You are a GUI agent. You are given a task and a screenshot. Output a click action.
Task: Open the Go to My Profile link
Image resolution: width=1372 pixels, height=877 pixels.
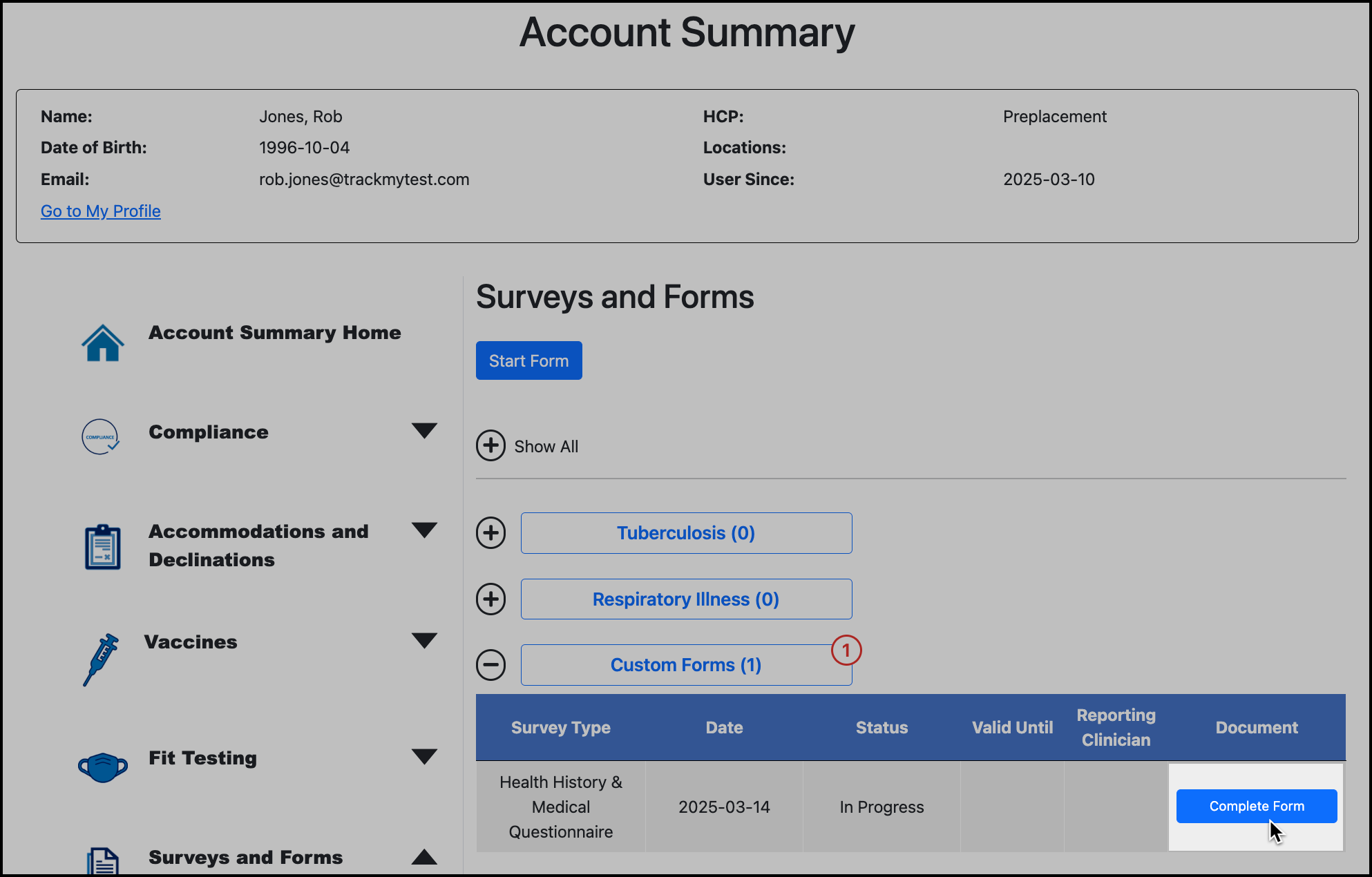(100, 211)
